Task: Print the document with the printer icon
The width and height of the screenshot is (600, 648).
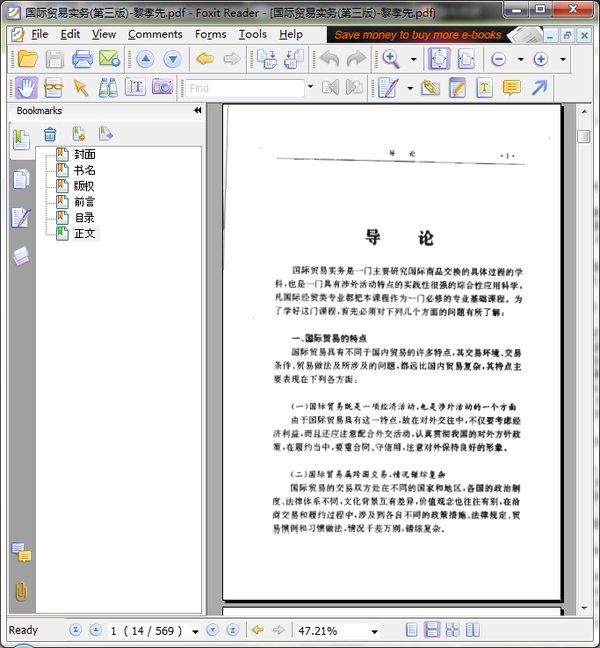Action: coord(82,59)
